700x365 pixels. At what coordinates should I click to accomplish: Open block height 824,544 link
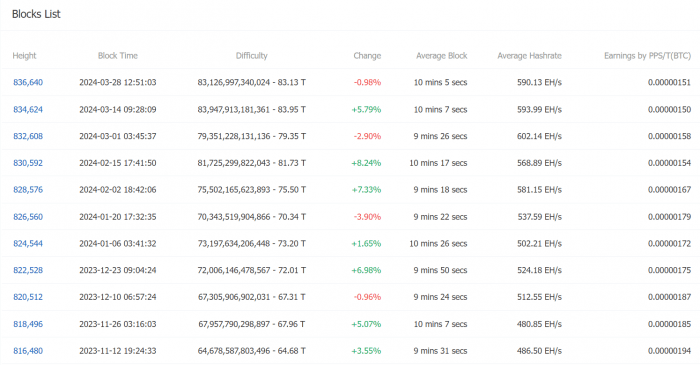click(28, 244)
